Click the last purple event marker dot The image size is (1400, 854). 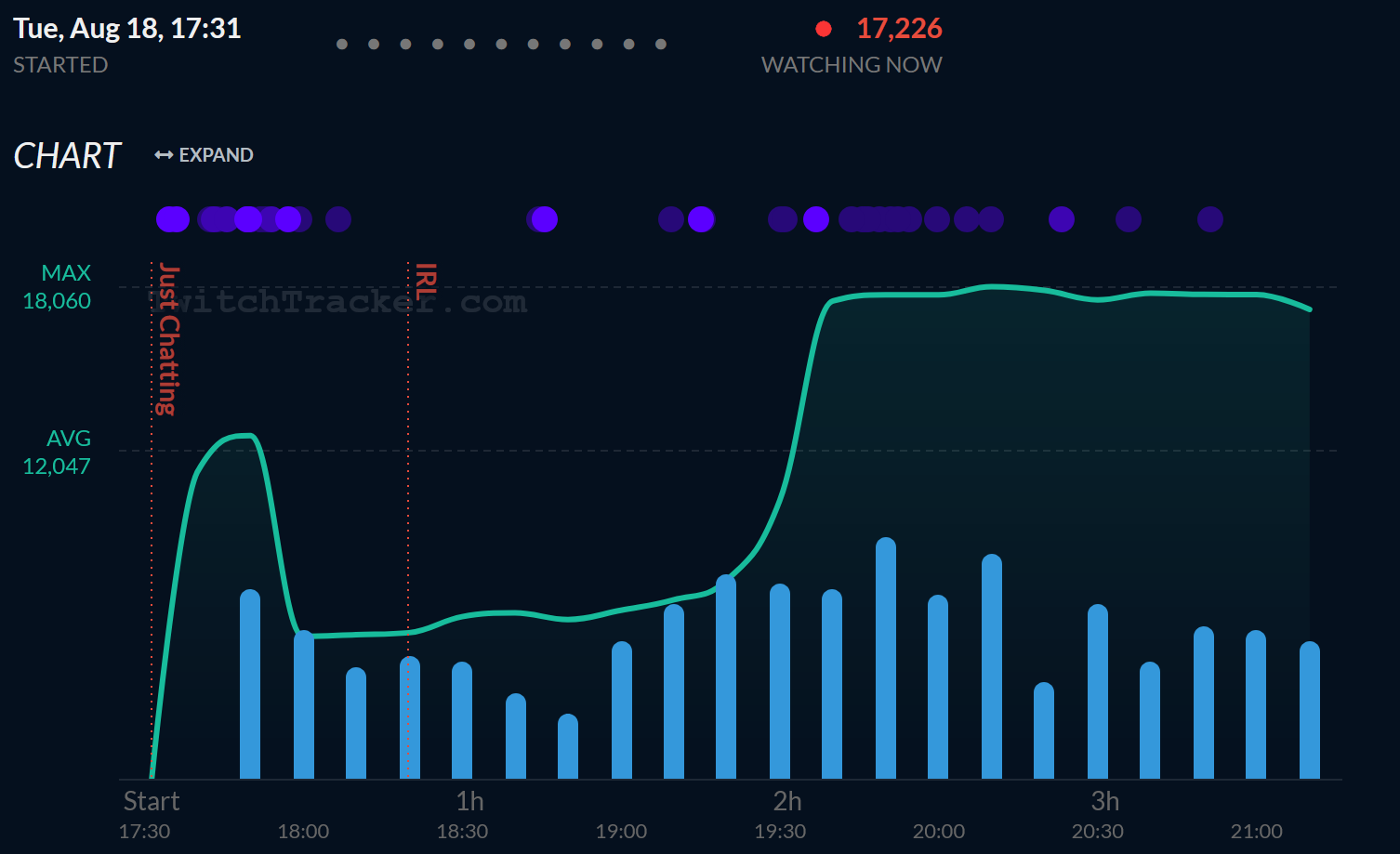point(1210,219)
